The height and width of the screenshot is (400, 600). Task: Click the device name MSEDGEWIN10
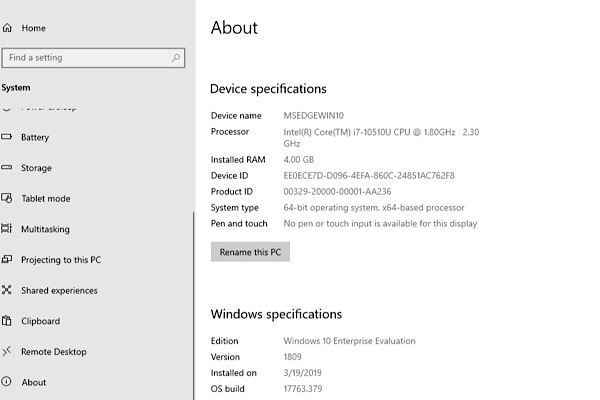(314, 115)
